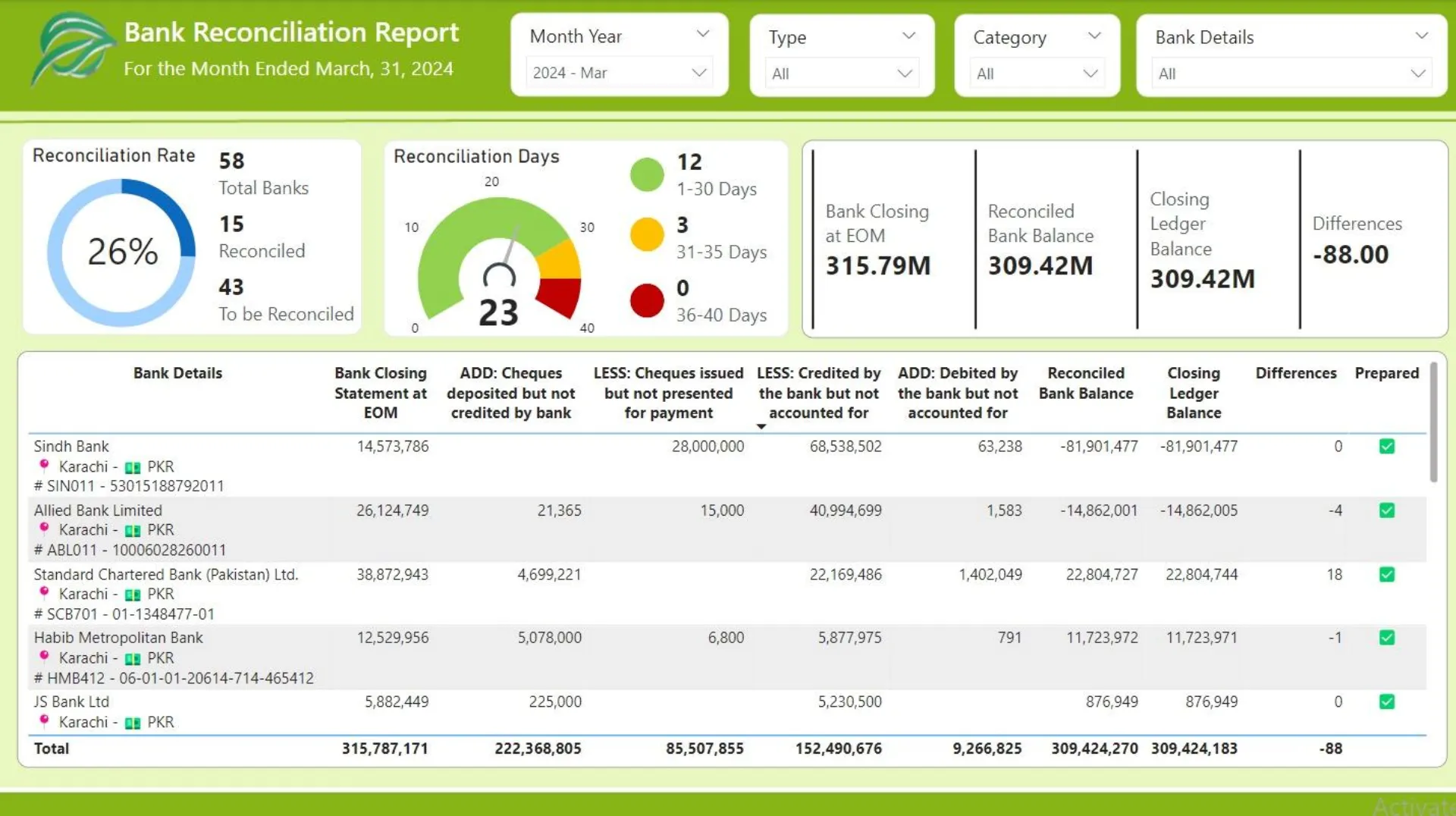1456x816 pixels.
Task: Open the Month Year dropdown showing 2024 - Mar
Action: [x=619, y=73]
